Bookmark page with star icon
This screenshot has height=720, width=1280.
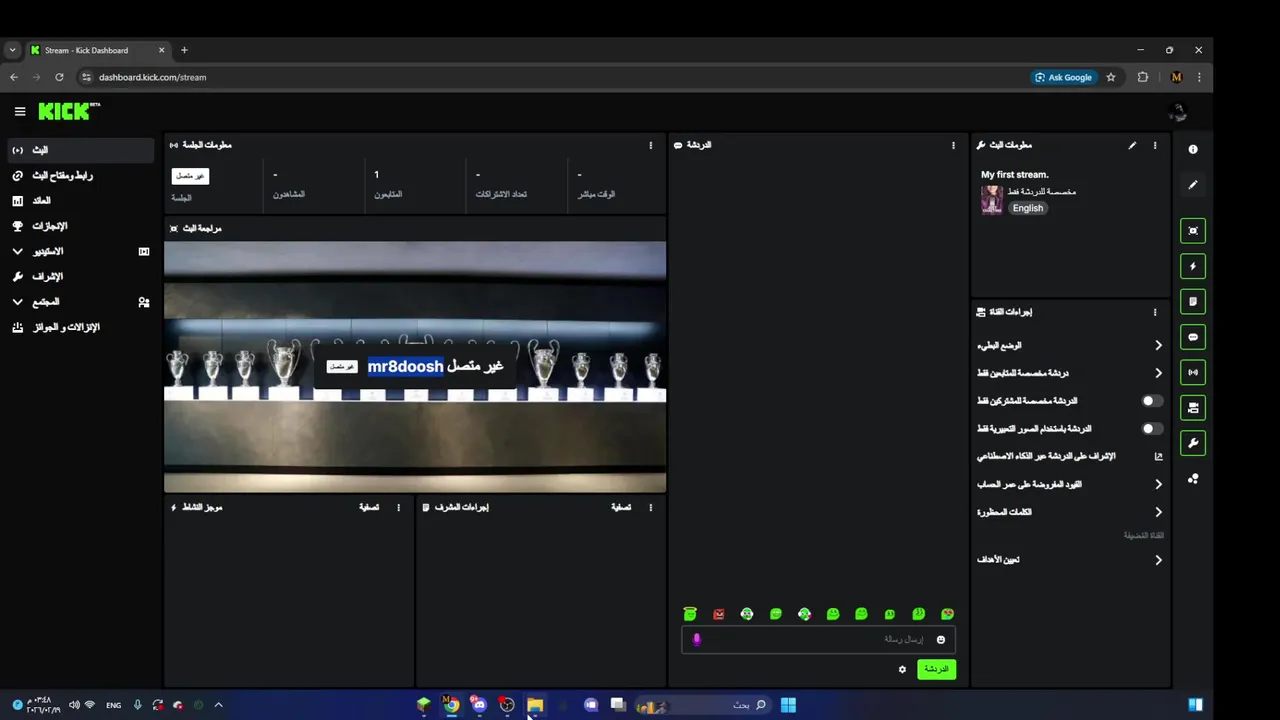1111,77
